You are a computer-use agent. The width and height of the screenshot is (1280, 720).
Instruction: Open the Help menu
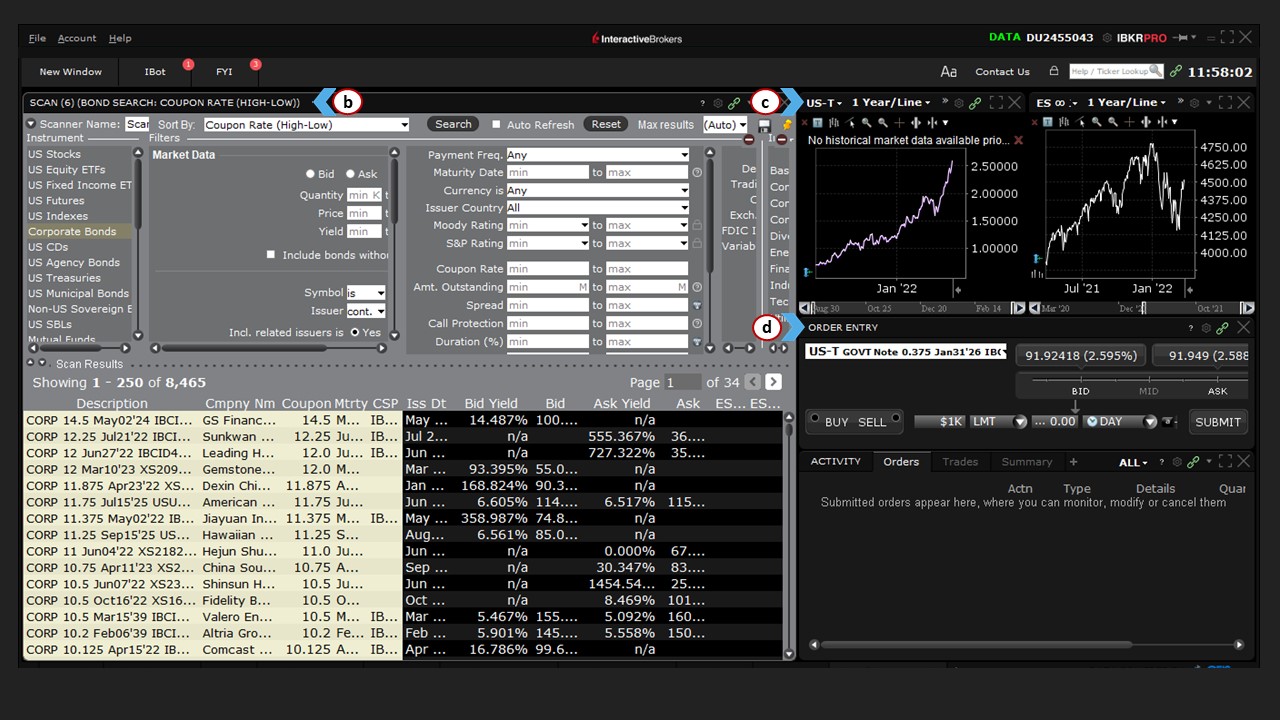click(120, 38)
